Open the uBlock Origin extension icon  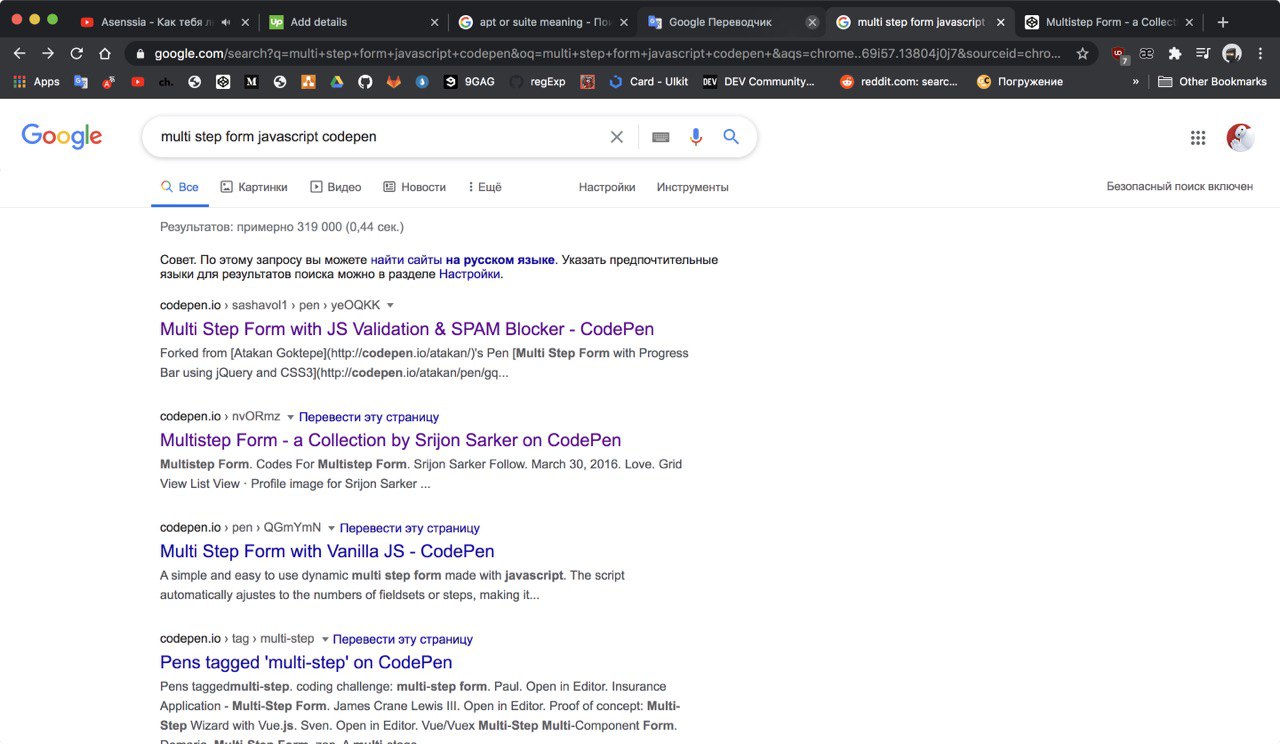tap(1119, 54)
